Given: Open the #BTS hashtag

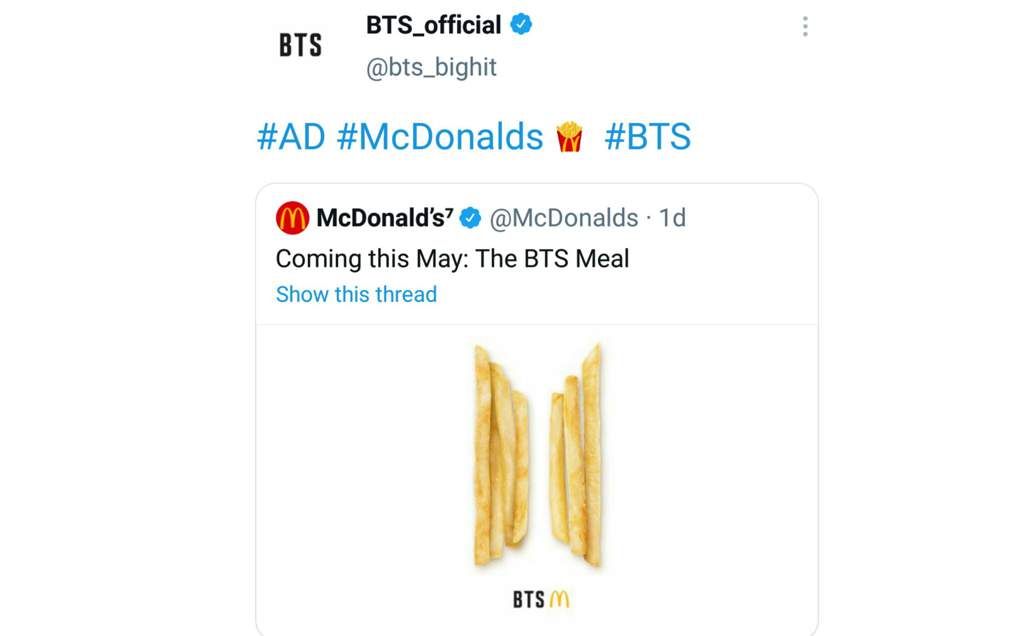Looking at the screenshot, I should (647, 136).
